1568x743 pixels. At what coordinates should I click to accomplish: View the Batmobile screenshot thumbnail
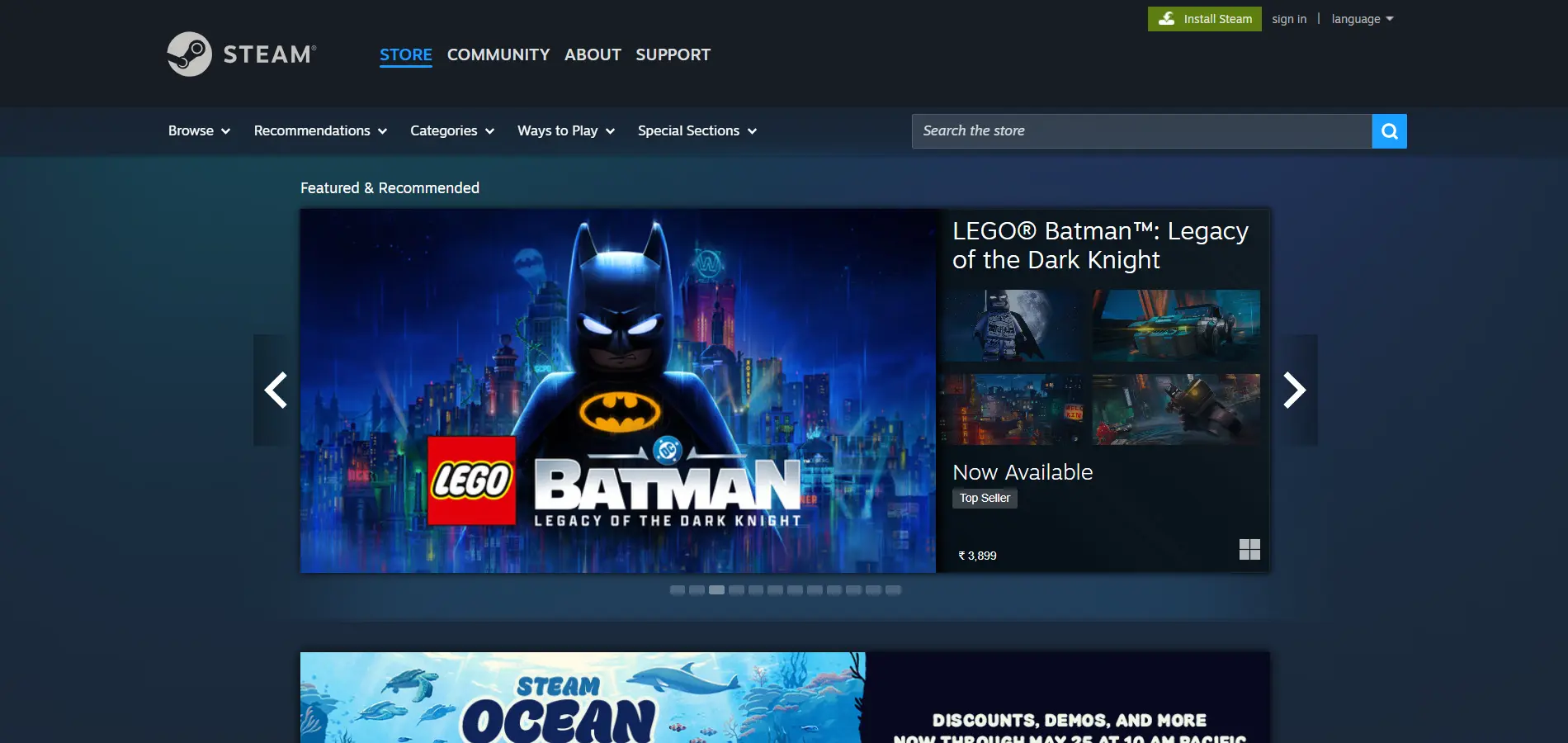pos(1176,325)
